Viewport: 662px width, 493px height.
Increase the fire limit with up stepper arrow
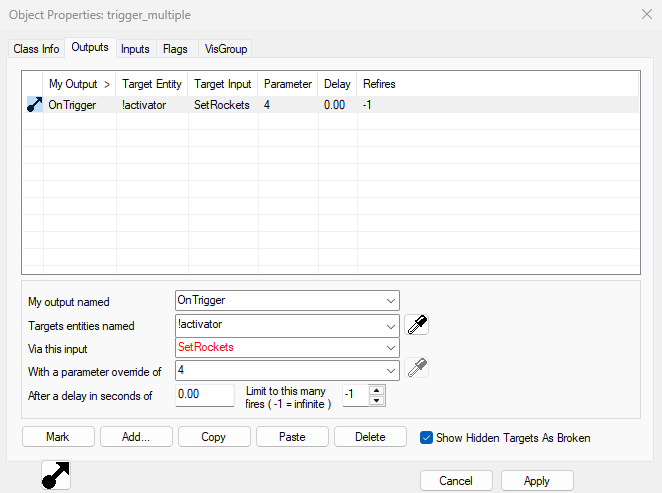(377, 390)
